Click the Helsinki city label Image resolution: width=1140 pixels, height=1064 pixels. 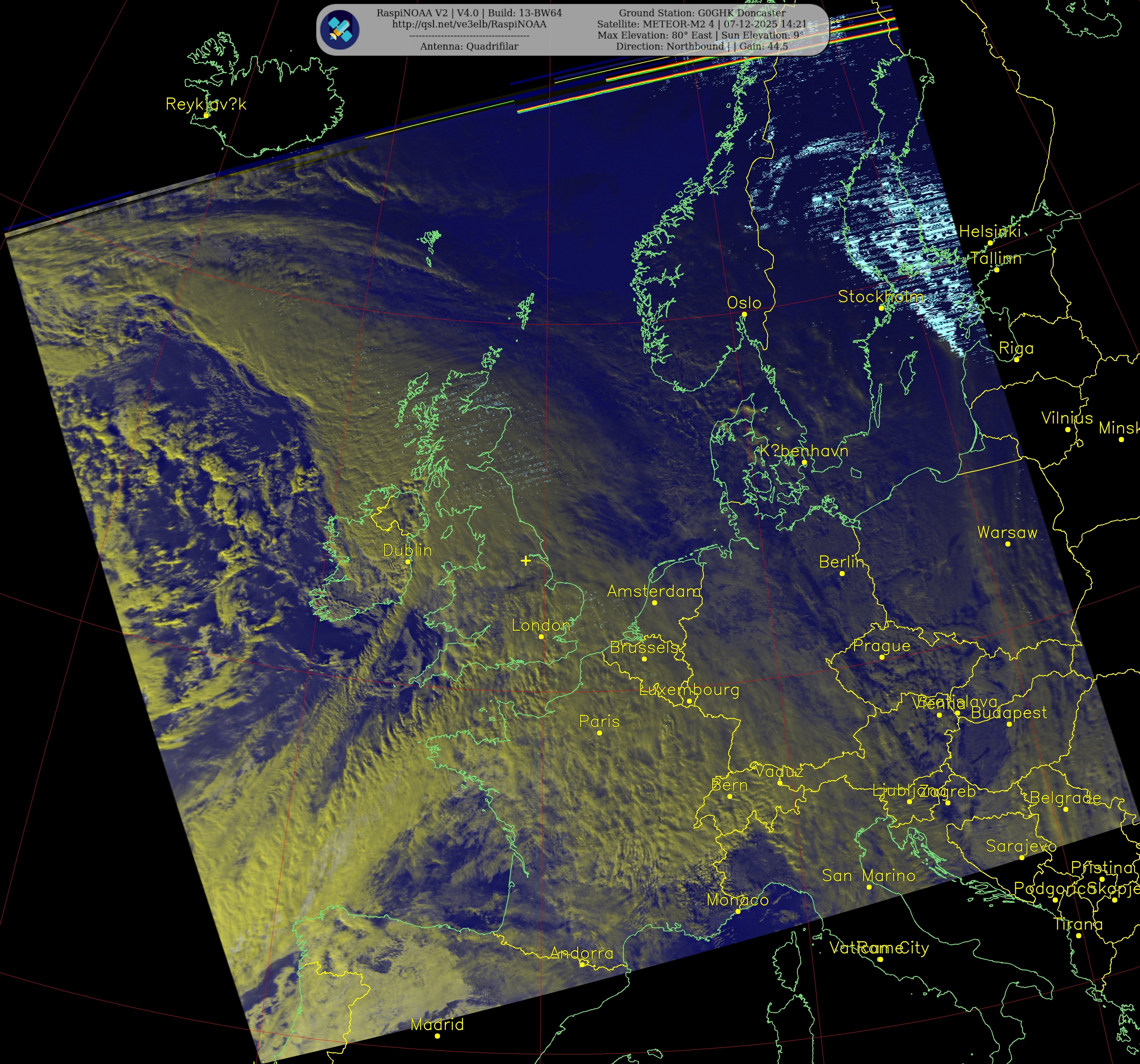pyautogui.click(x=990, y=232)
